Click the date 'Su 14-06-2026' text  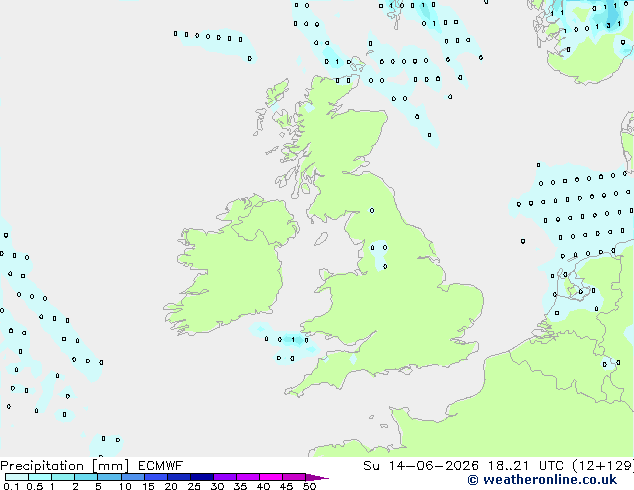click(421, 466)
